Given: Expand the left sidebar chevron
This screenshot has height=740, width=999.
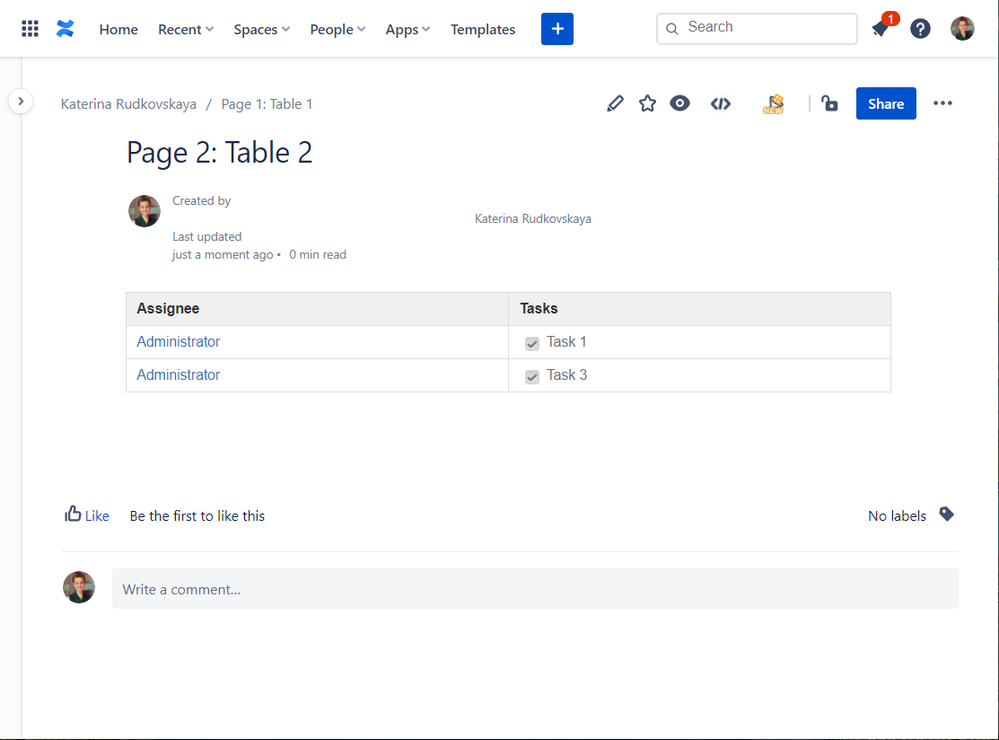Looking at the screenshot, I should click(x=21, y=101).
